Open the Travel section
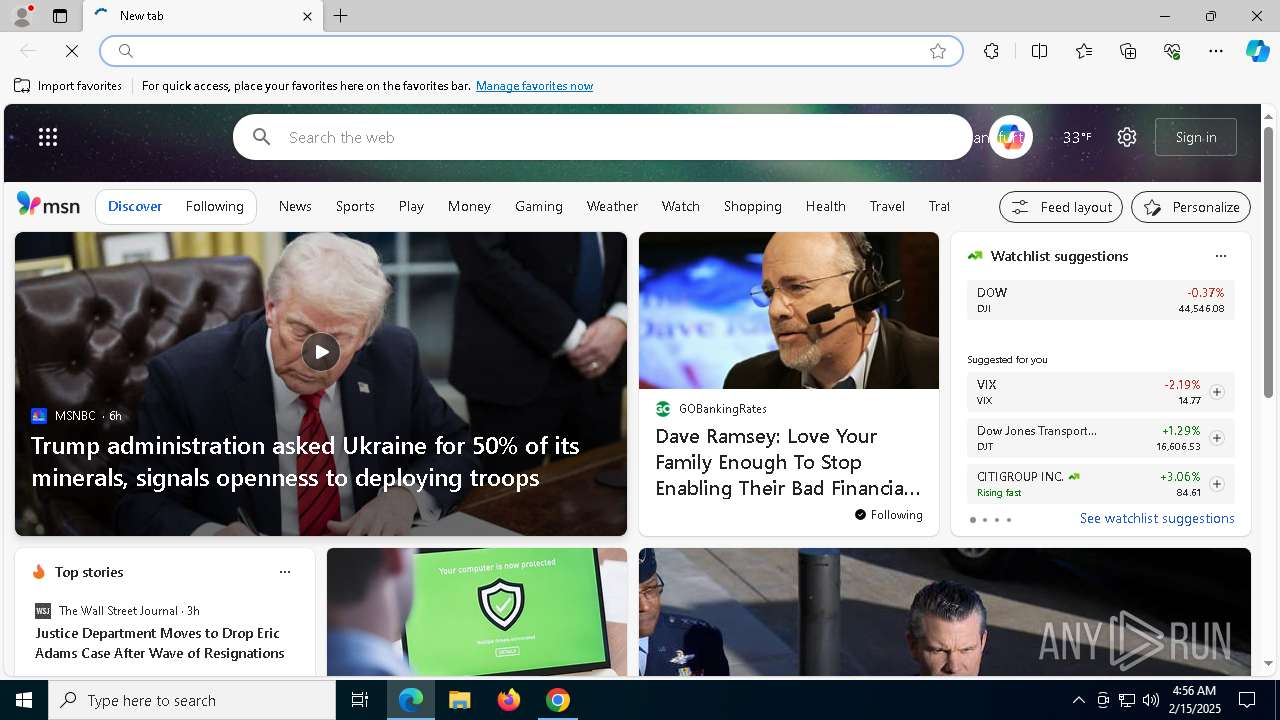Viewport: 1280px width, 720px height. pyautogui.click(x=887, y=206)
